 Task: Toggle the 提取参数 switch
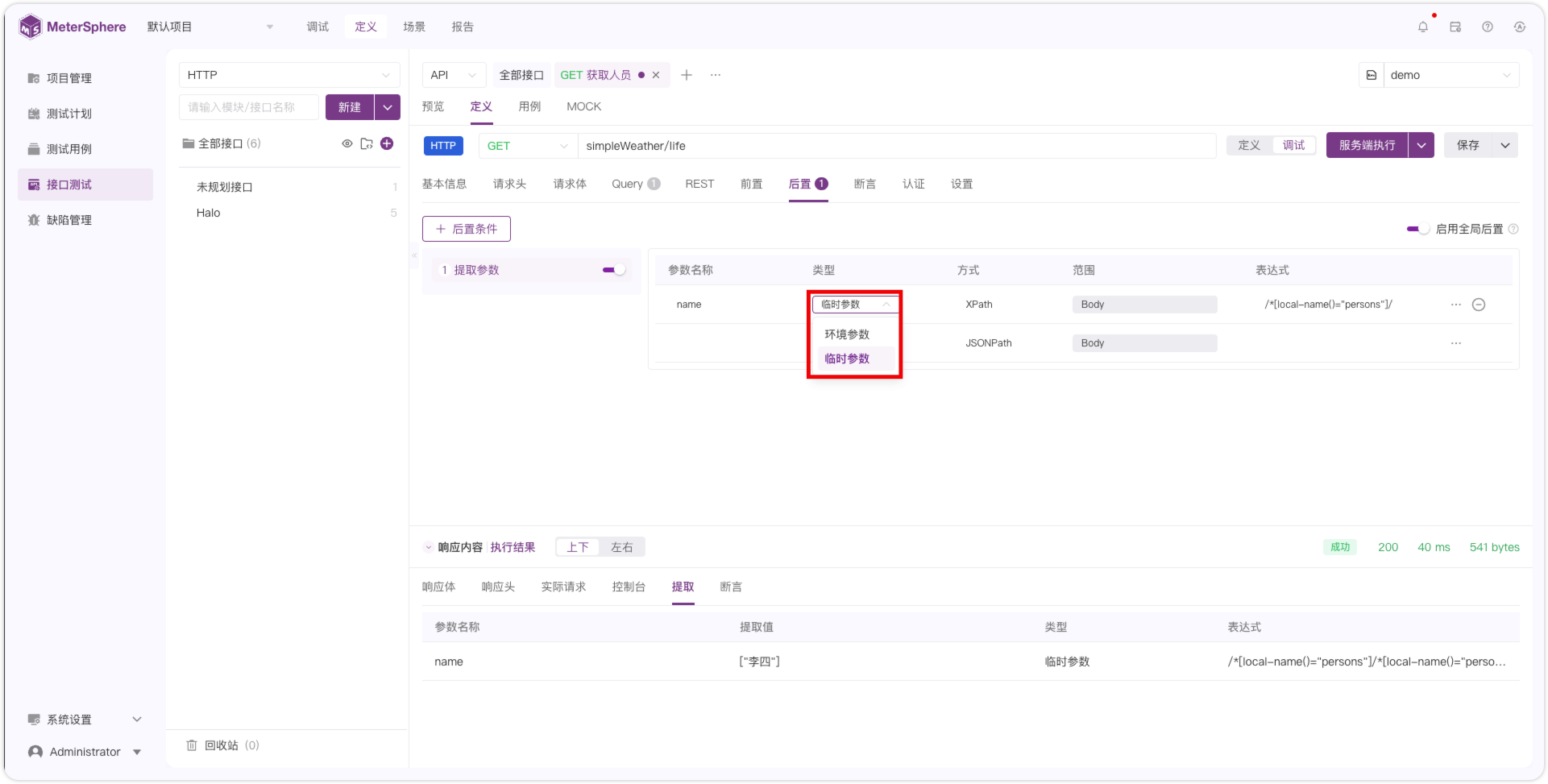tap(613, 270)
